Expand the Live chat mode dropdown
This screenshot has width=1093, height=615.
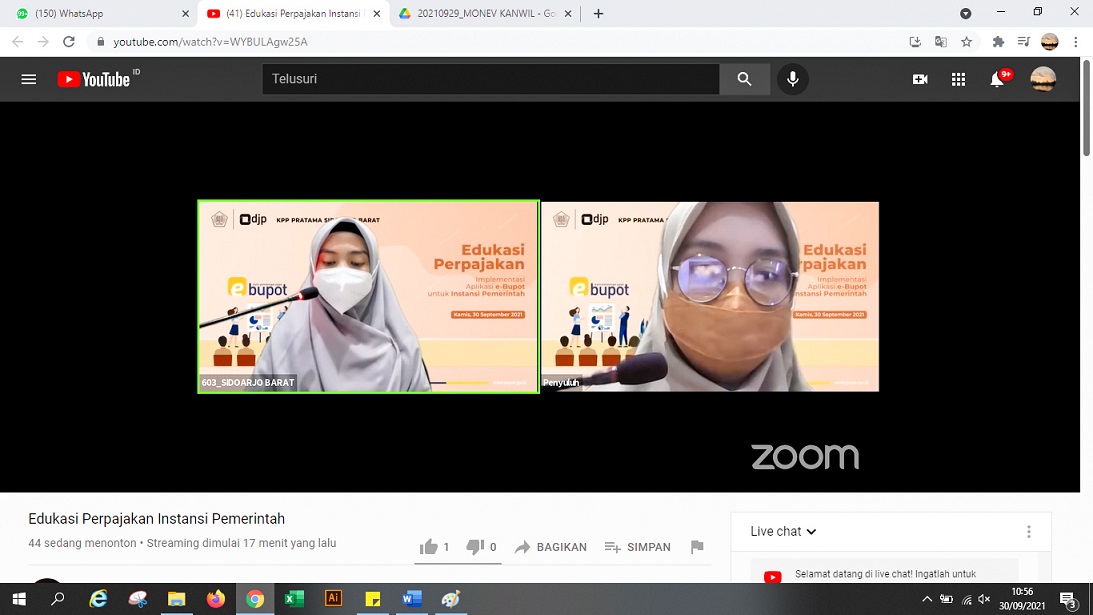(783, 531)
